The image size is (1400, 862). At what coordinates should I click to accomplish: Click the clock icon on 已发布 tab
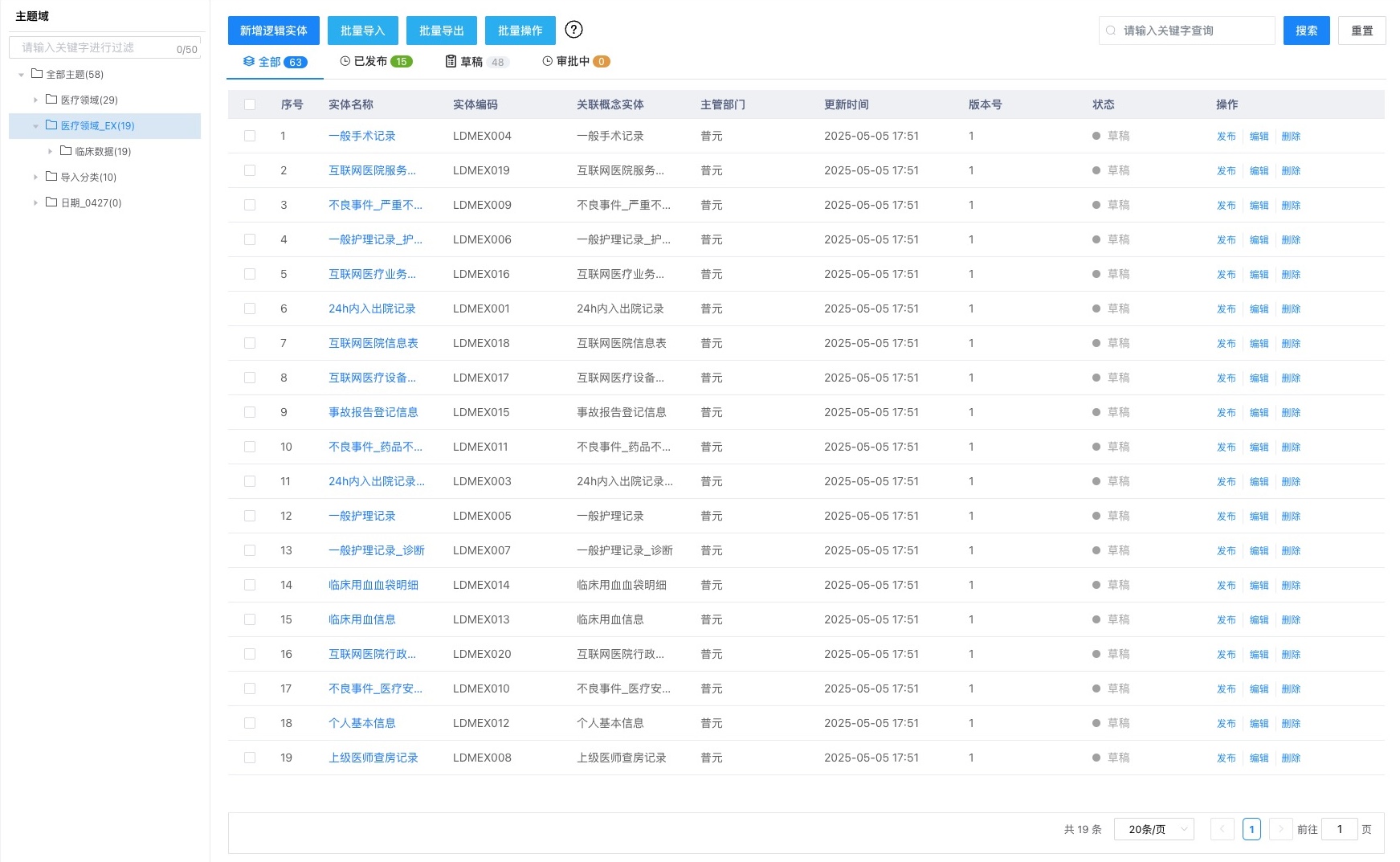pyautogui.click(x=345, y=60)
